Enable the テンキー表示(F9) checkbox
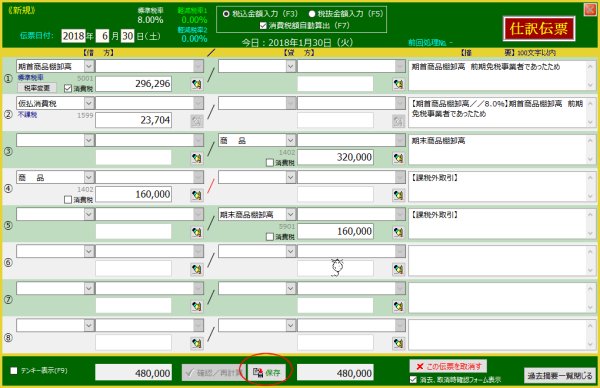Viewport: 600px width, 388px height. 14,370
